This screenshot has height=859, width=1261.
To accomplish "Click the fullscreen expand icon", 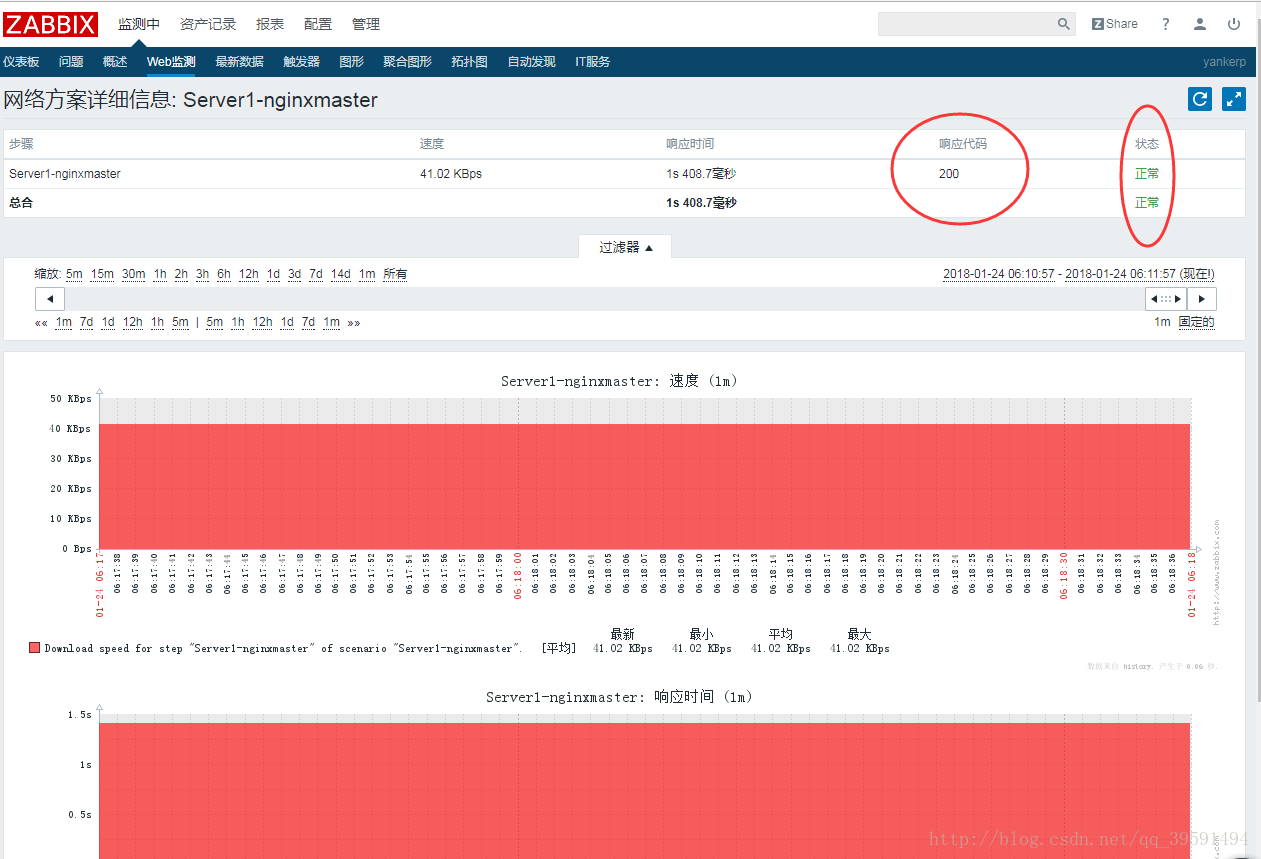I will pyautogui.click(x=1233, y=99).
